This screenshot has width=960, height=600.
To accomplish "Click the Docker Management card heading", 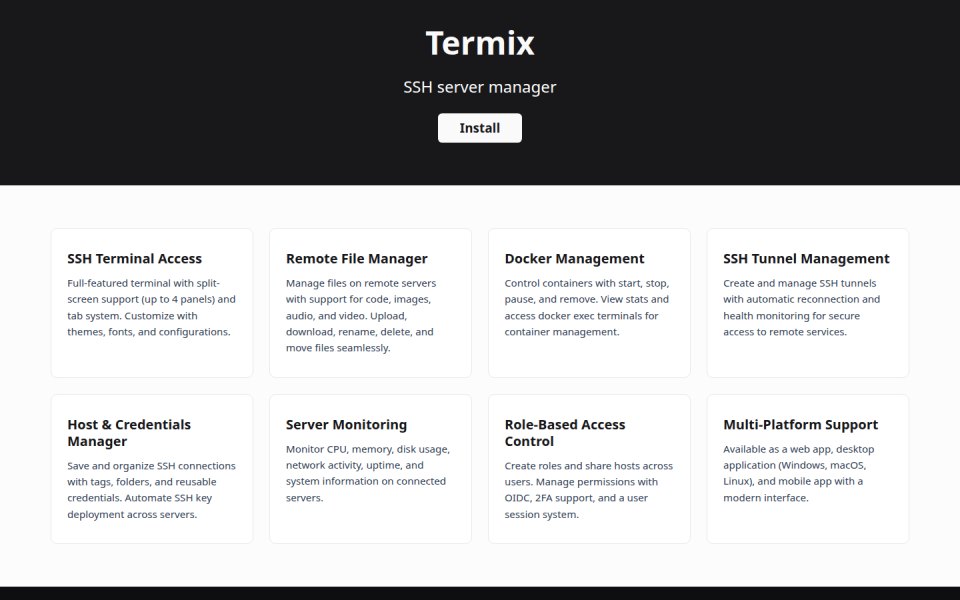I will coord(574,258).
